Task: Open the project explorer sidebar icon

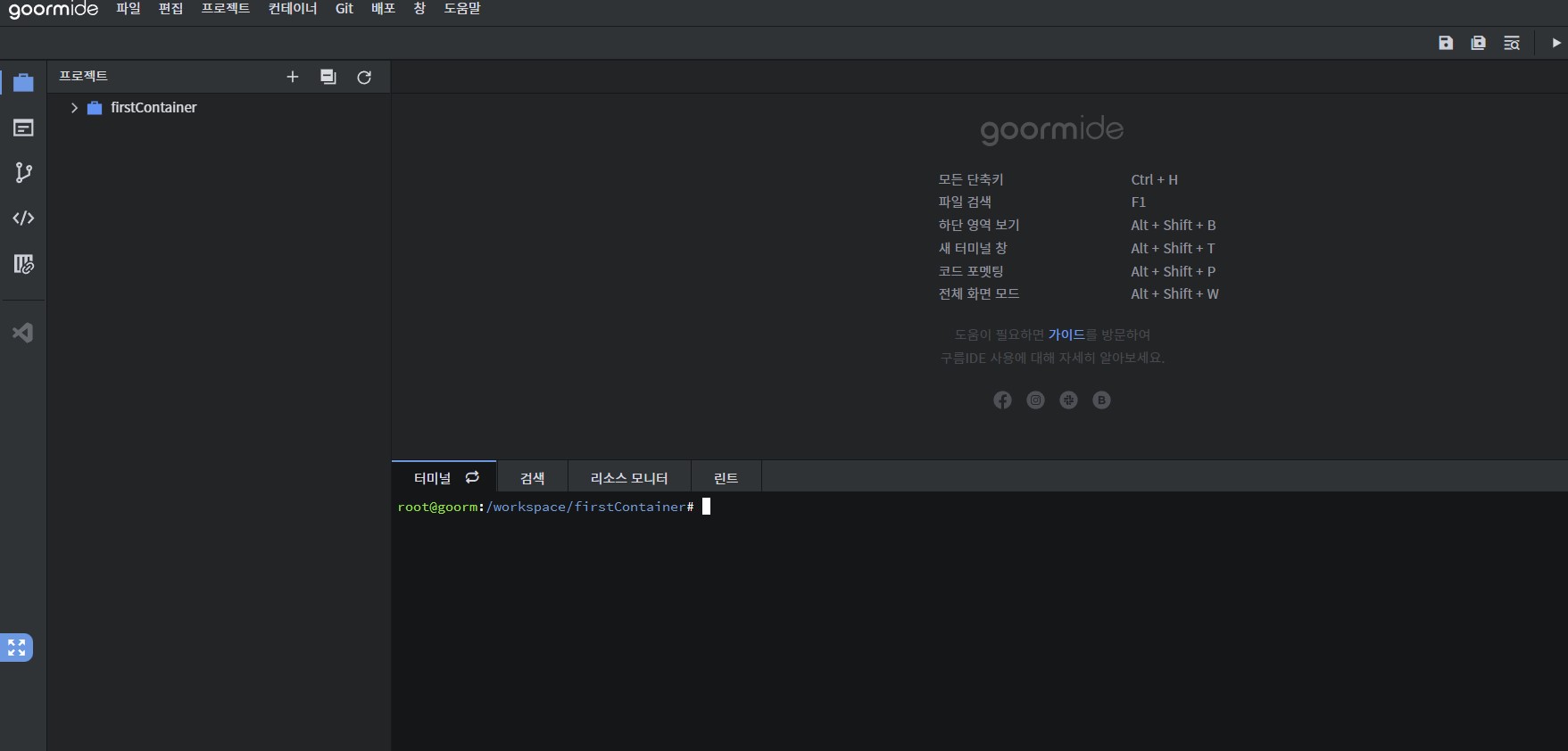Action: [x=23, y=82]
